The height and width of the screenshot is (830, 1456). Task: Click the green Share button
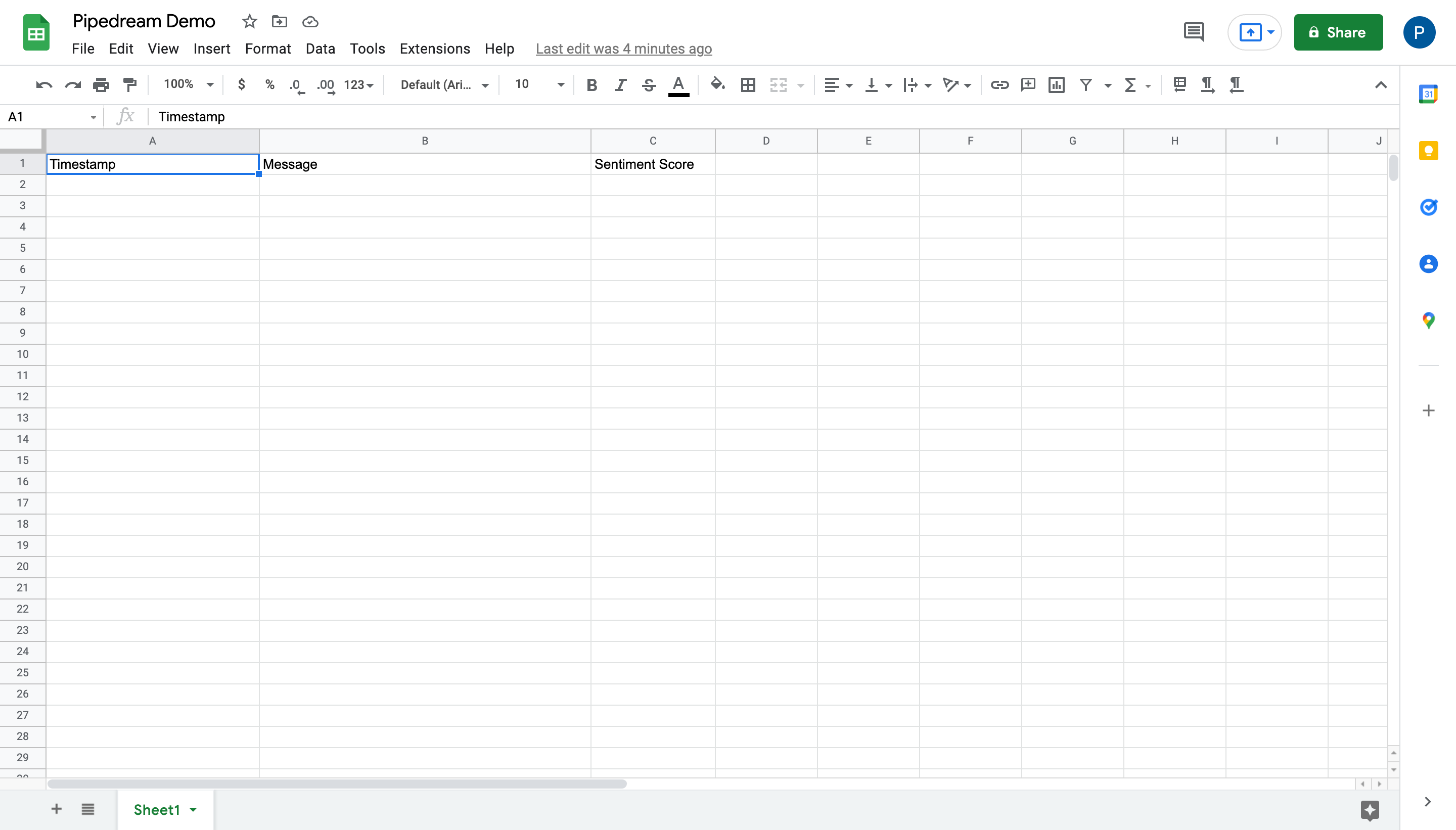tap(1337, 32)
